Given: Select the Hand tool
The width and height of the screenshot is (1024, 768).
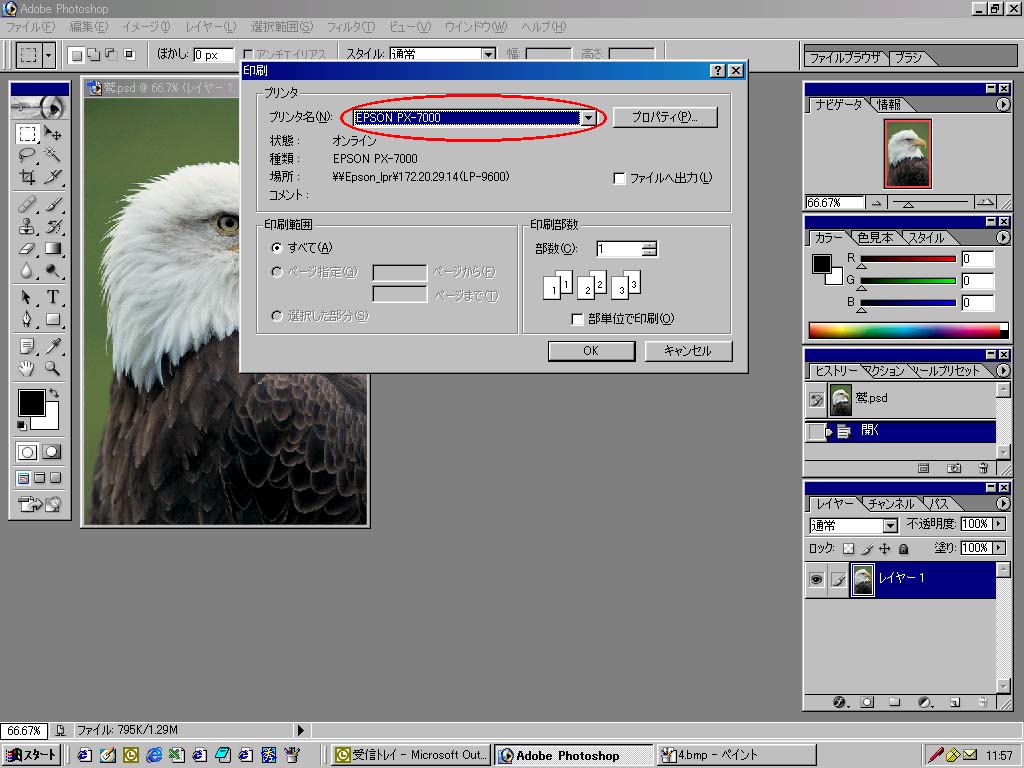Looking at the screenshot, I should pyautogui.click(x=28, y=369).
